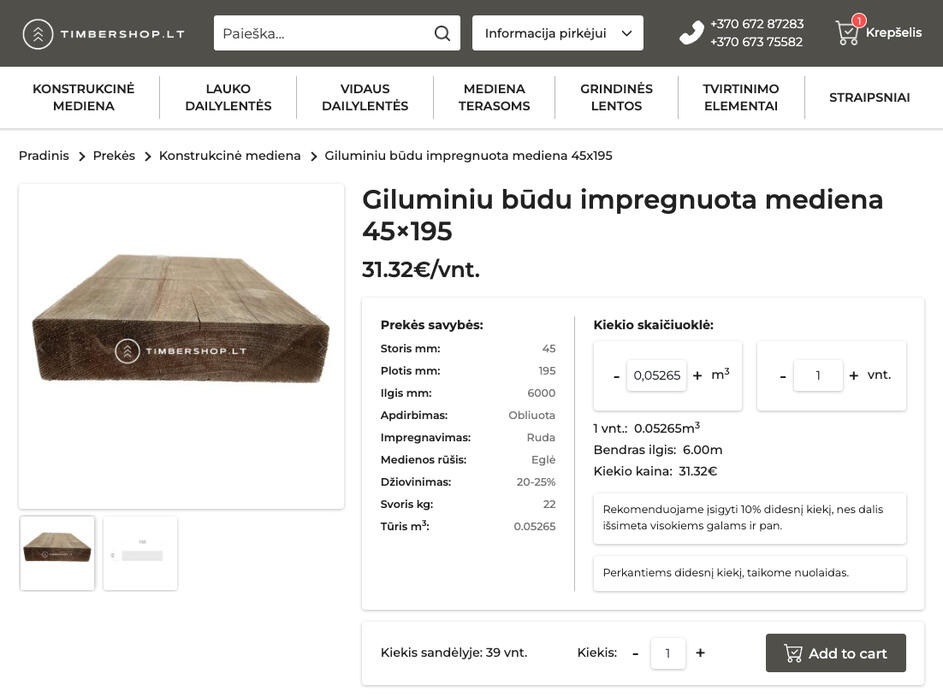Go to Pradinis via the breadcrumb

(x=43, y=155)
